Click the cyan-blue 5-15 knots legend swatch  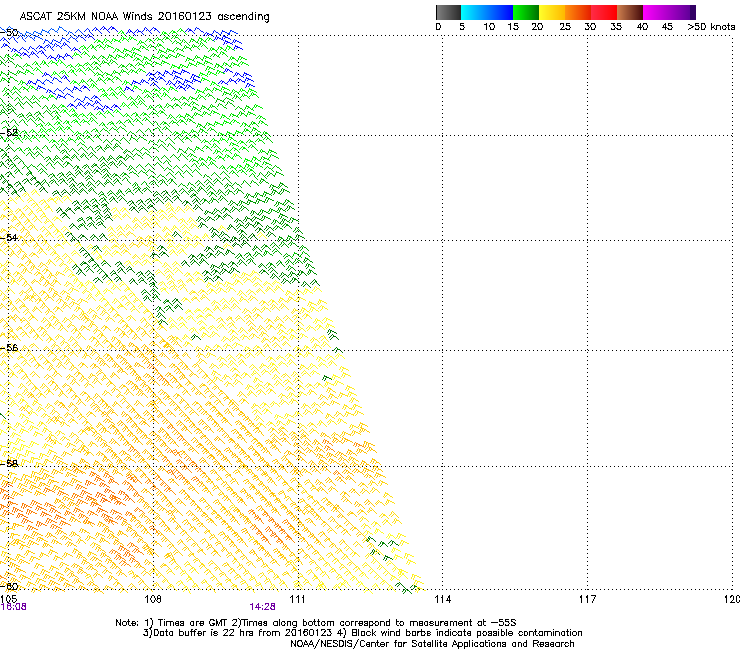click(487, 12)
